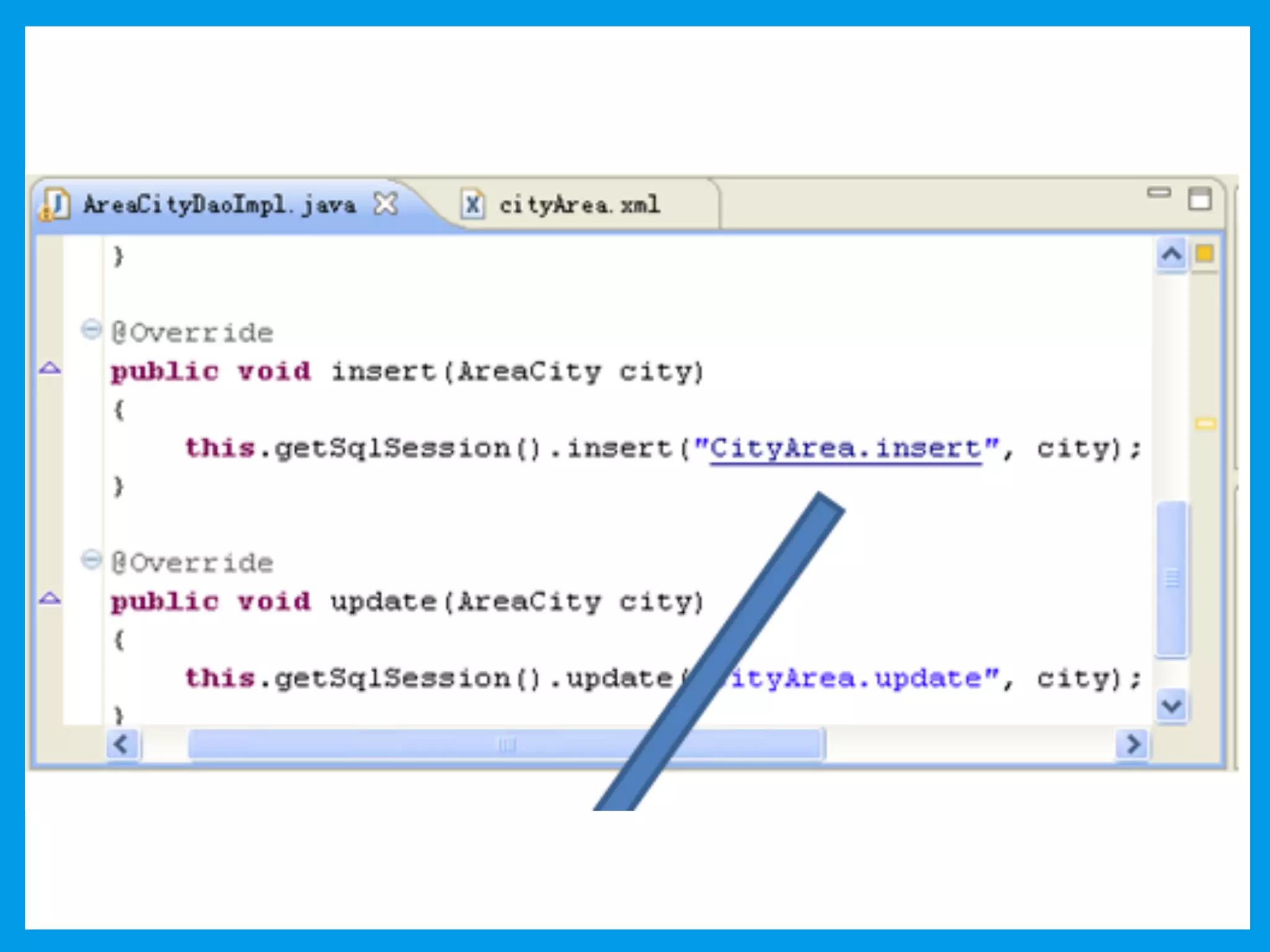Collapse the insert method fold marker
The height and width of the screenshot is (952, 1270).
pyautogui.click(x=91, y=329)
